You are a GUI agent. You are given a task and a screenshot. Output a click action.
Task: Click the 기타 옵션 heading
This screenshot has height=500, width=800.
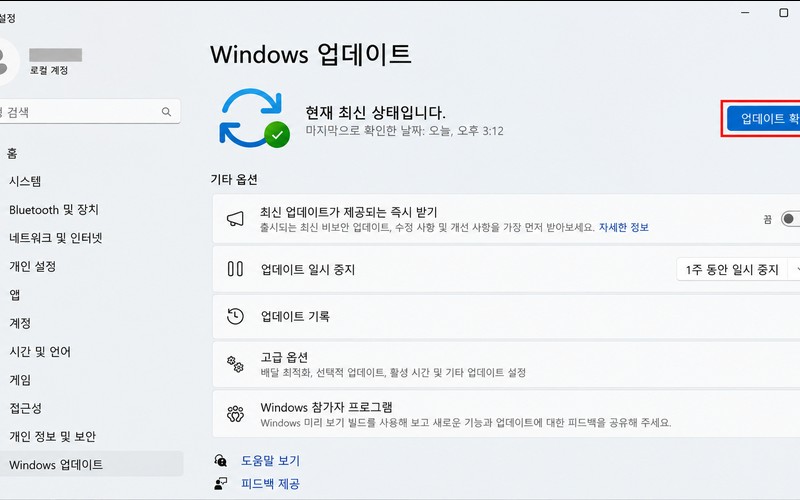(234, 179)
